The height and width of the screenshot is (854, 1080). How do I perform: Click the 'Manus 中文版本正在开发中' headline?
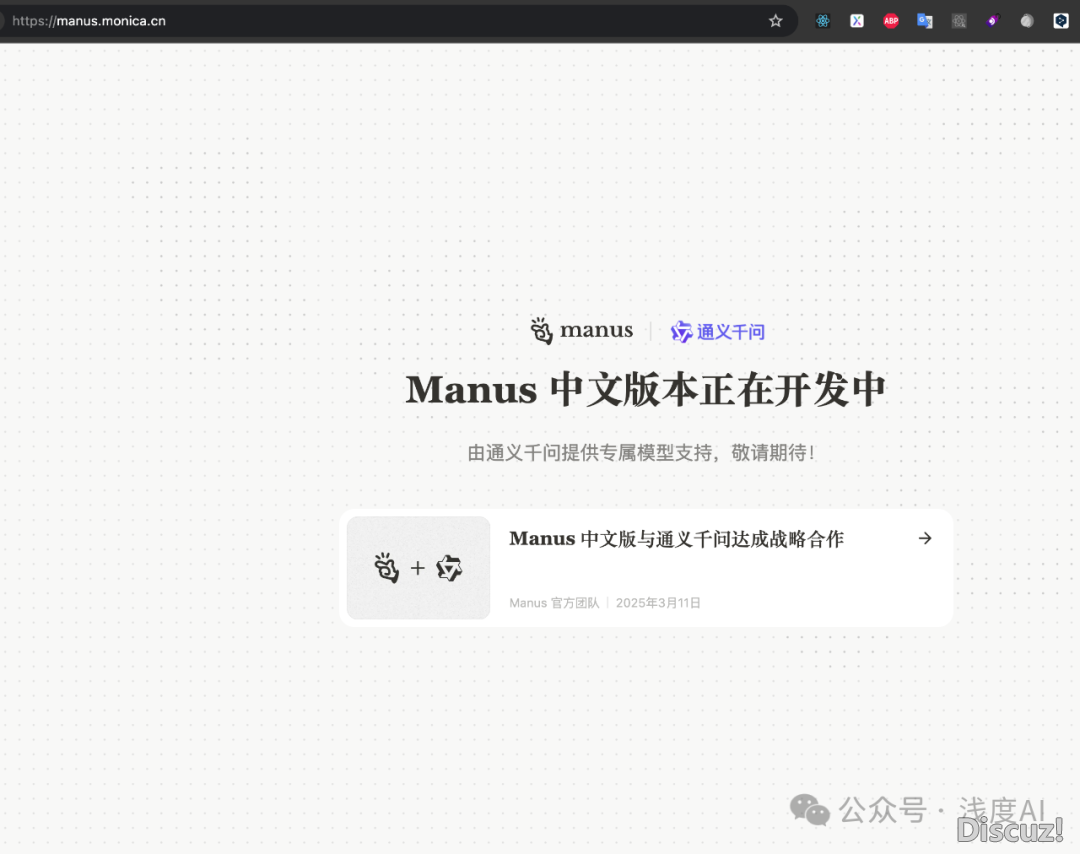tap(645, 390)
